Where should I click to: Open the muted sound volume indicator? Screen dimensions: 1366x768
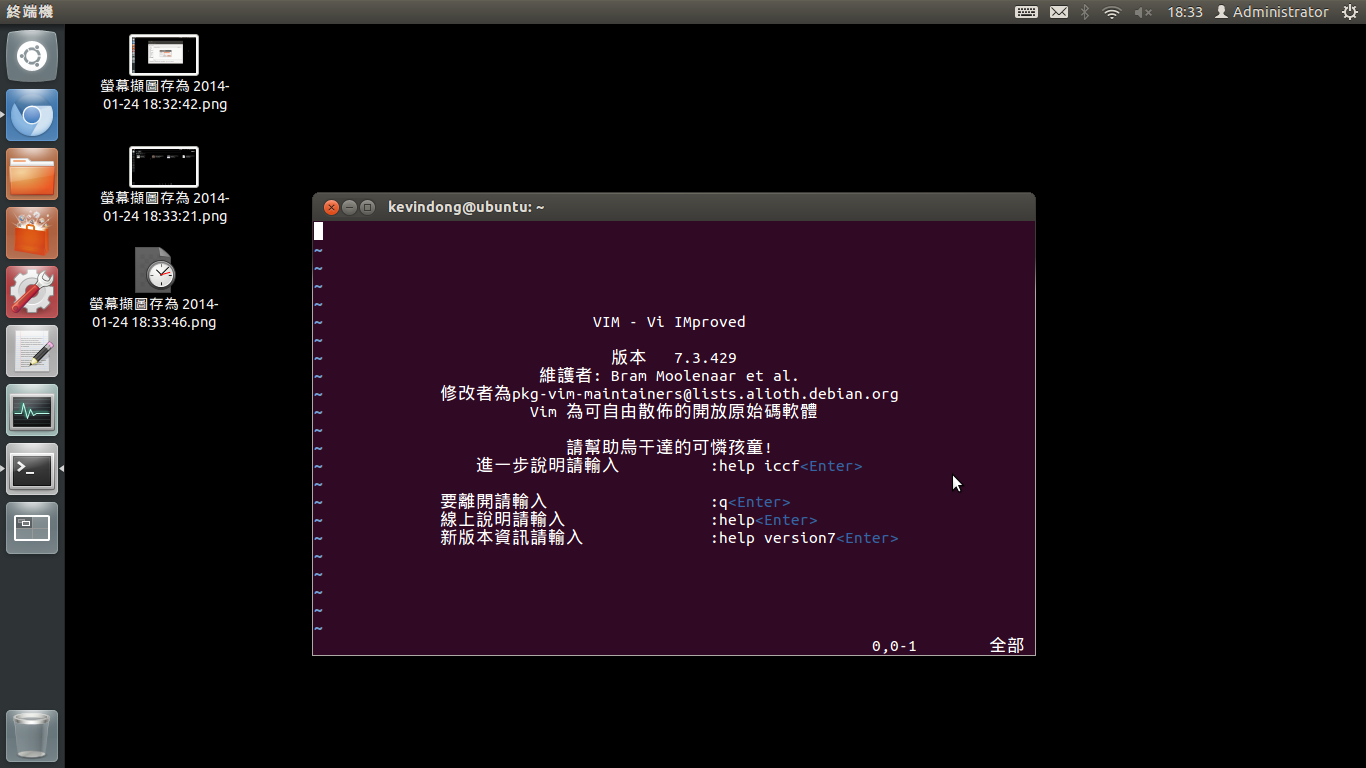tap(1143, 12)
